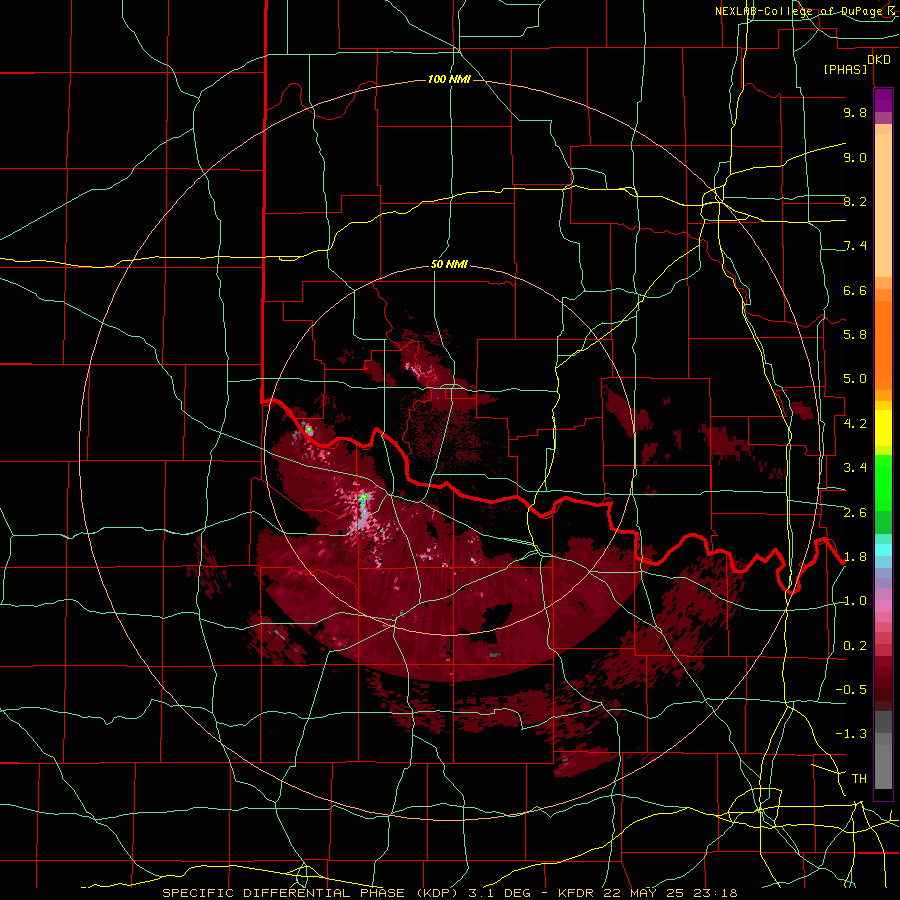This screenshot has height=900, width=900.
Task: Click the KFDR station ID in caption
Action: (x=577, y=893)
